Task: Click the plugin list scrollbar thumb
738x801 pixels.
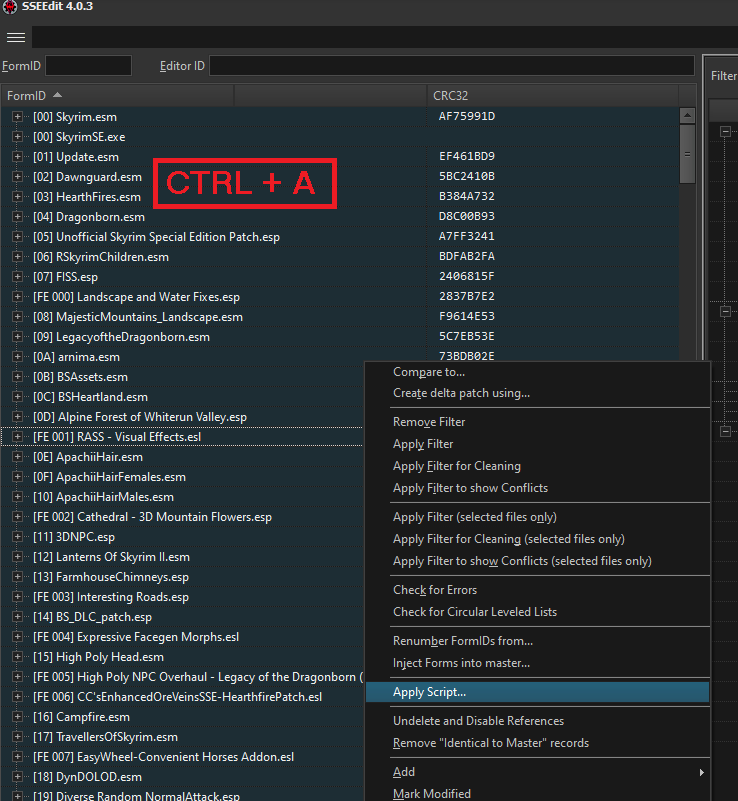Action: click(x=687, y=154)
